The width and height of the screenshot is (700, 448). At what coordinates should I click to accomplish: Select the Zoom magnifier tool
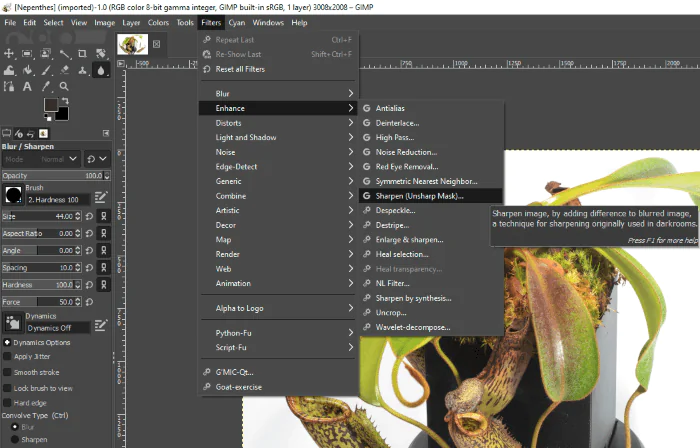[x=64, y=86]
